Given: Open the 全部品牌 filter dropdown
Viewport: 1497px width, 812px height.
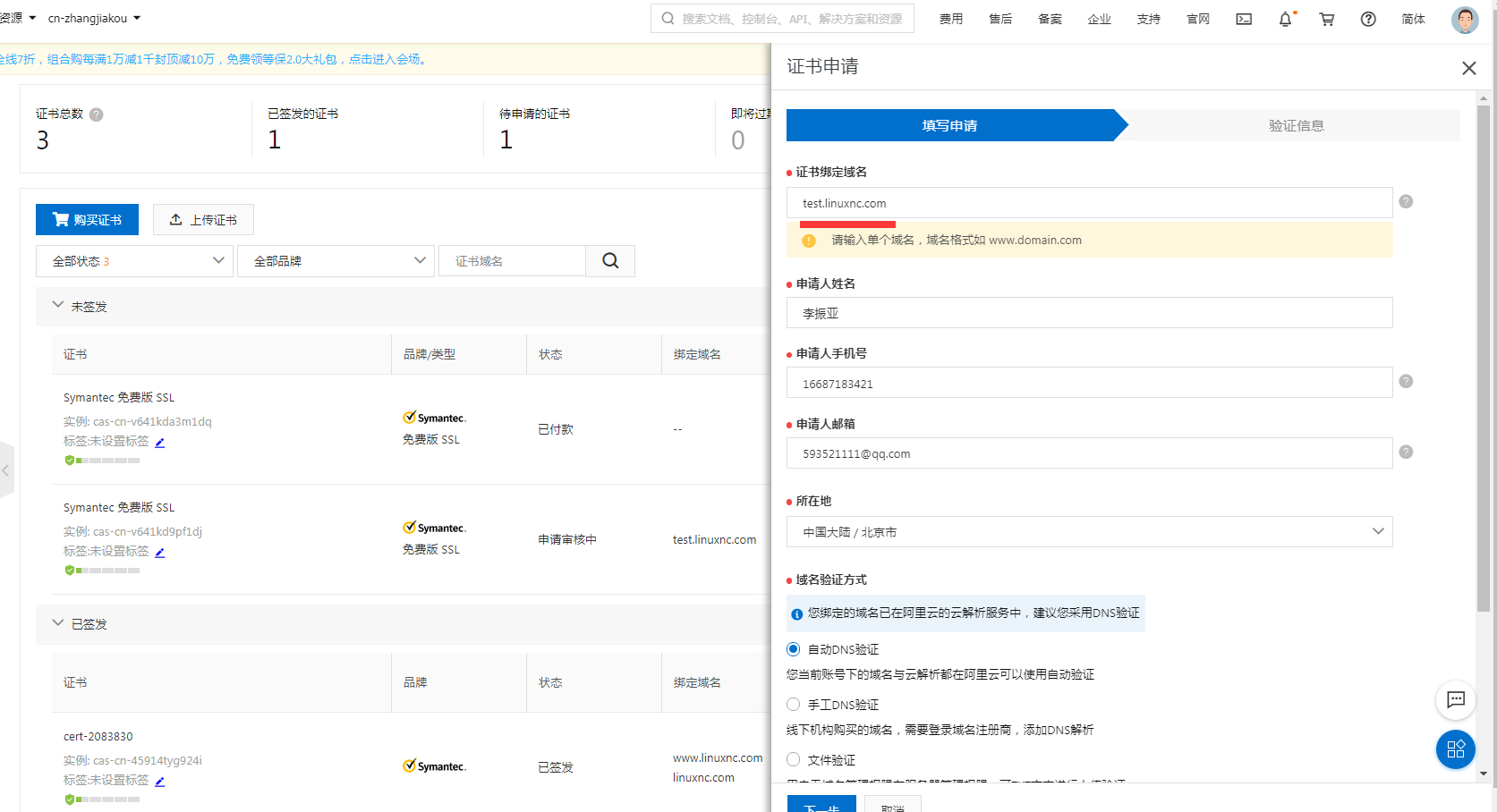Looking at the screenshot, I should point(336,261).
